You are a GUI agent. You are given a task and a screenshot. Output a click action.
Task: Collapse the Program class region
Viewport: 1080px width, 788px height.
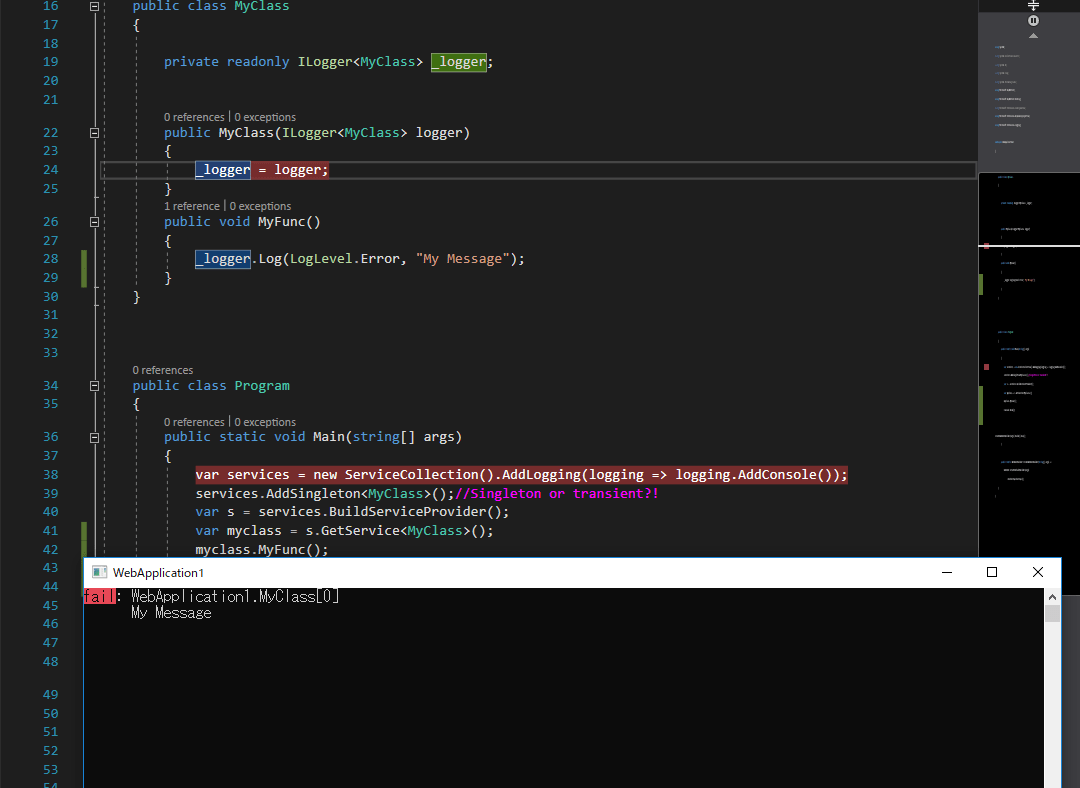point(93,385)
